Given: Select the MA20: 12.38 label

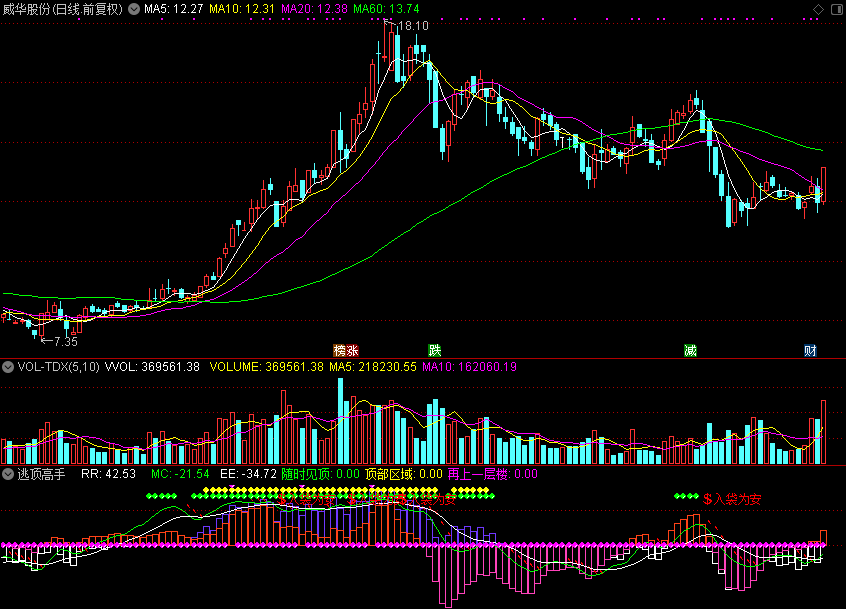Looking at the screenshot, I should click(x=314, y=9).
